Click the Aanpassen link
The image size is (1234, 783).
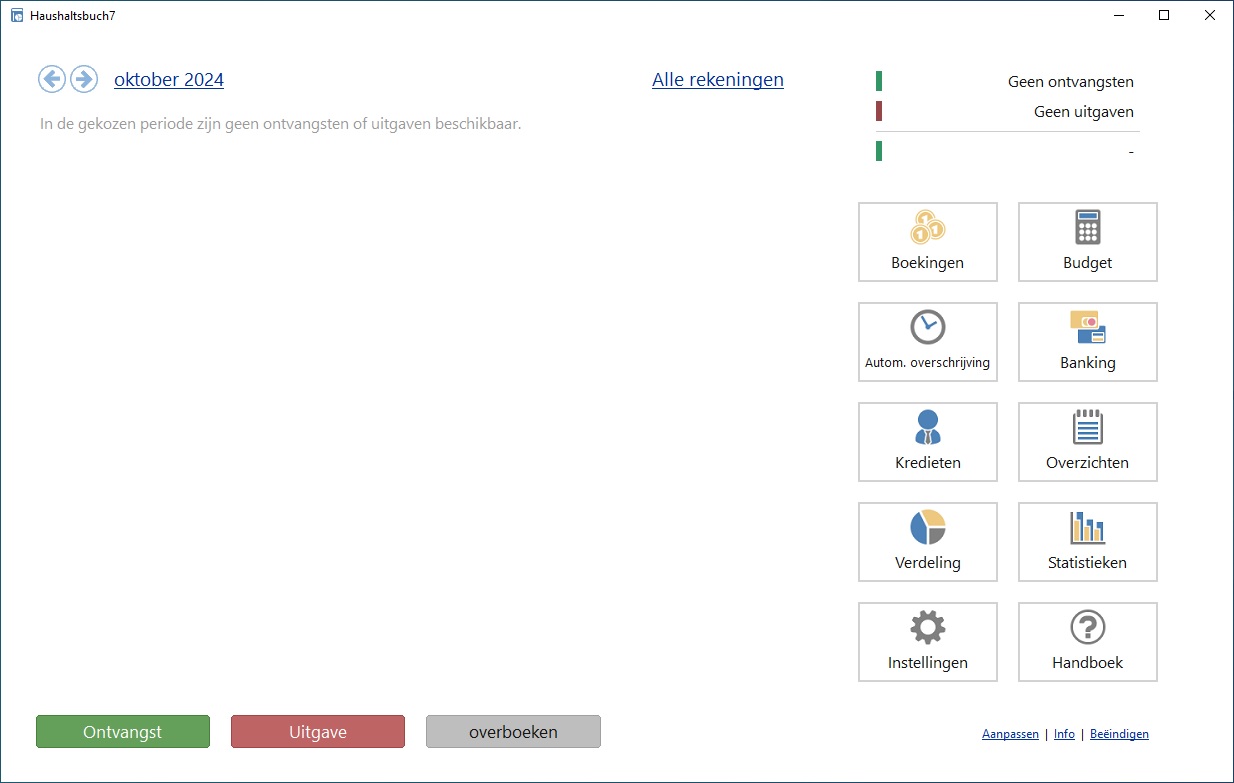pos(1010,734)
